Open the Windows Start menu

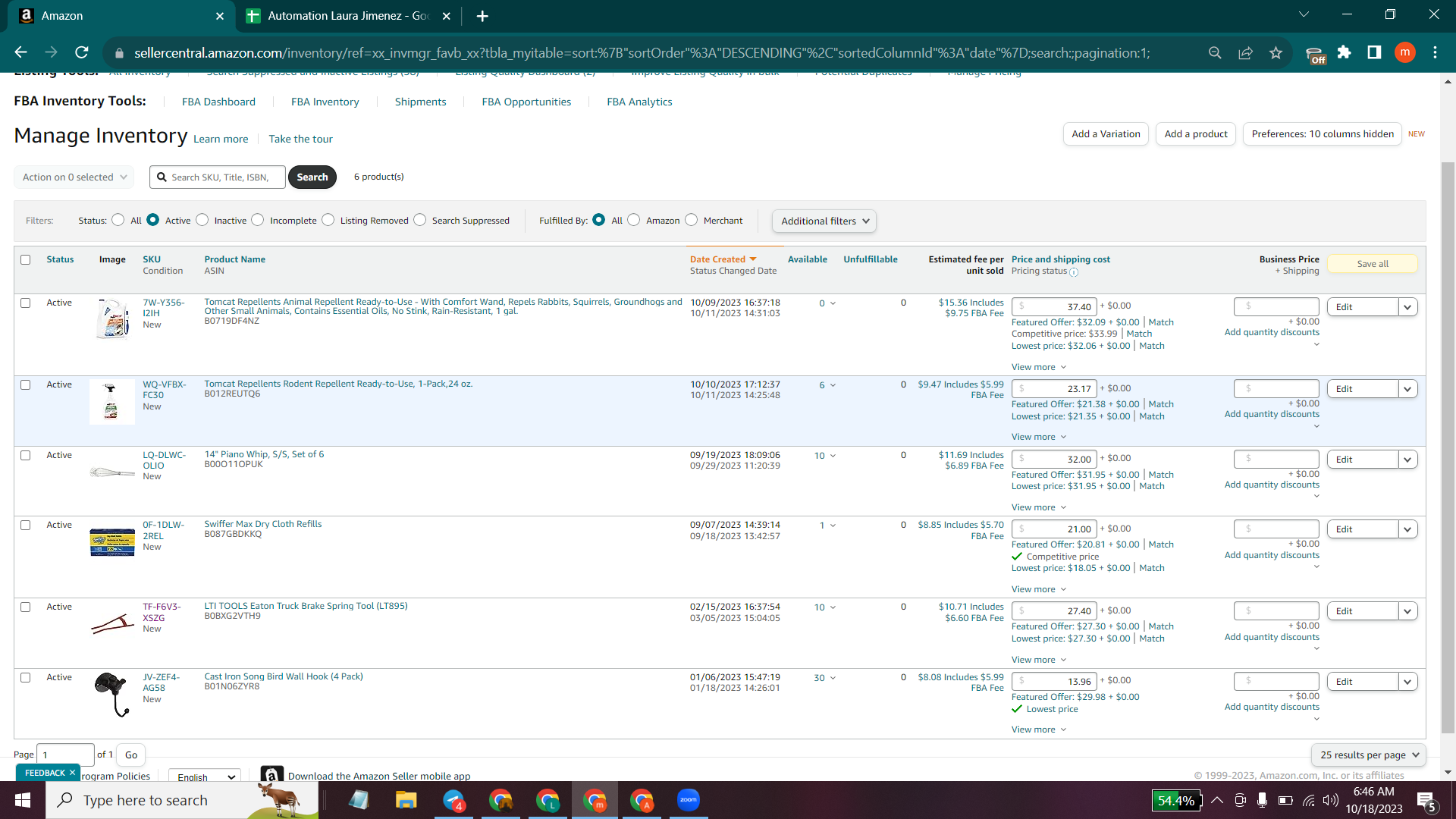23,800
